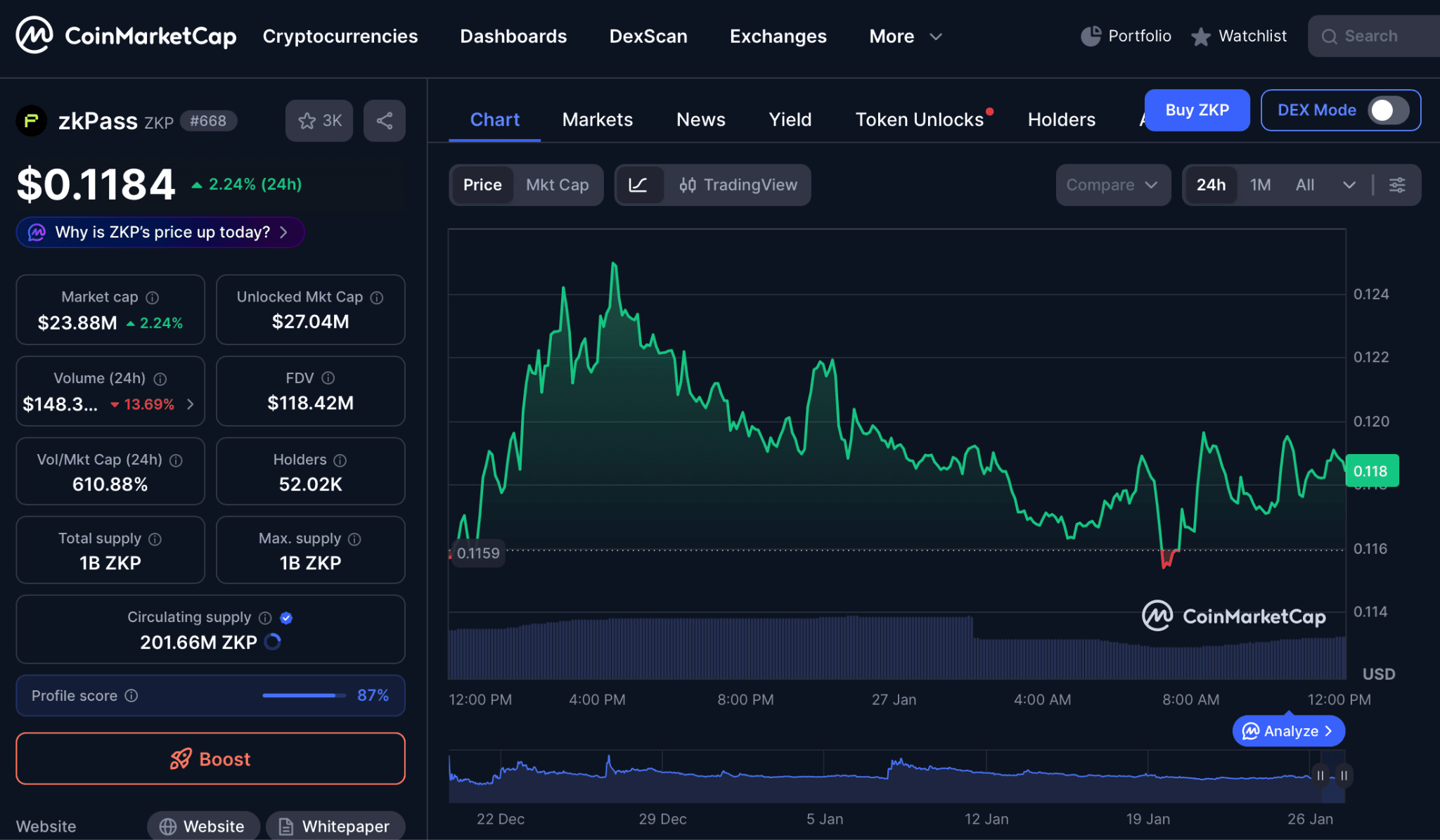Screen dimensions: 1440x840
Task: Click the search magnifier in the header
Action: [x=1329, y=36]
